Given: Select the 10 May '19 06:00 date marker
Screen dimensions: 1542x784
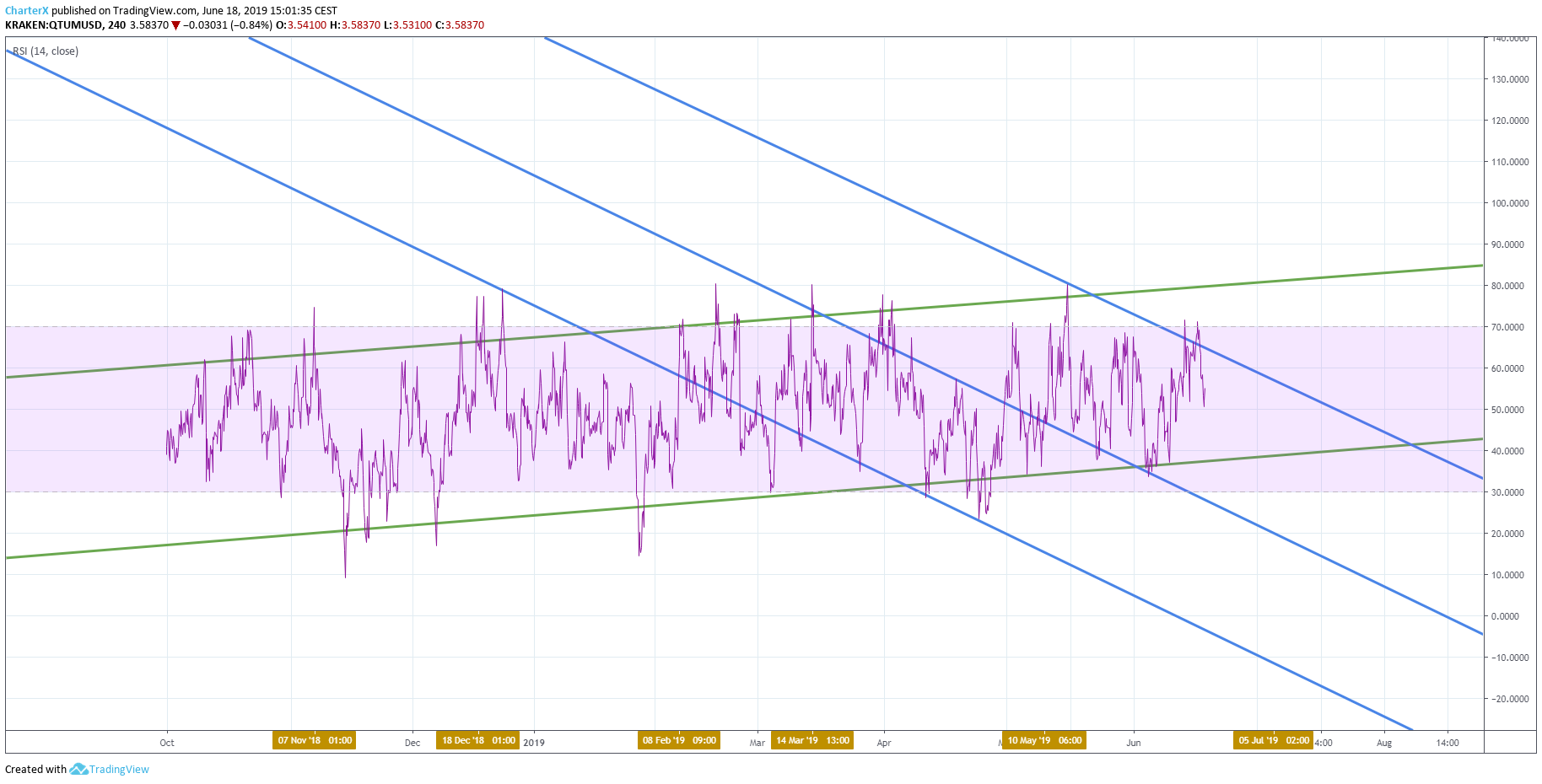Looking at the screenshot, I should coord(1044,740).
